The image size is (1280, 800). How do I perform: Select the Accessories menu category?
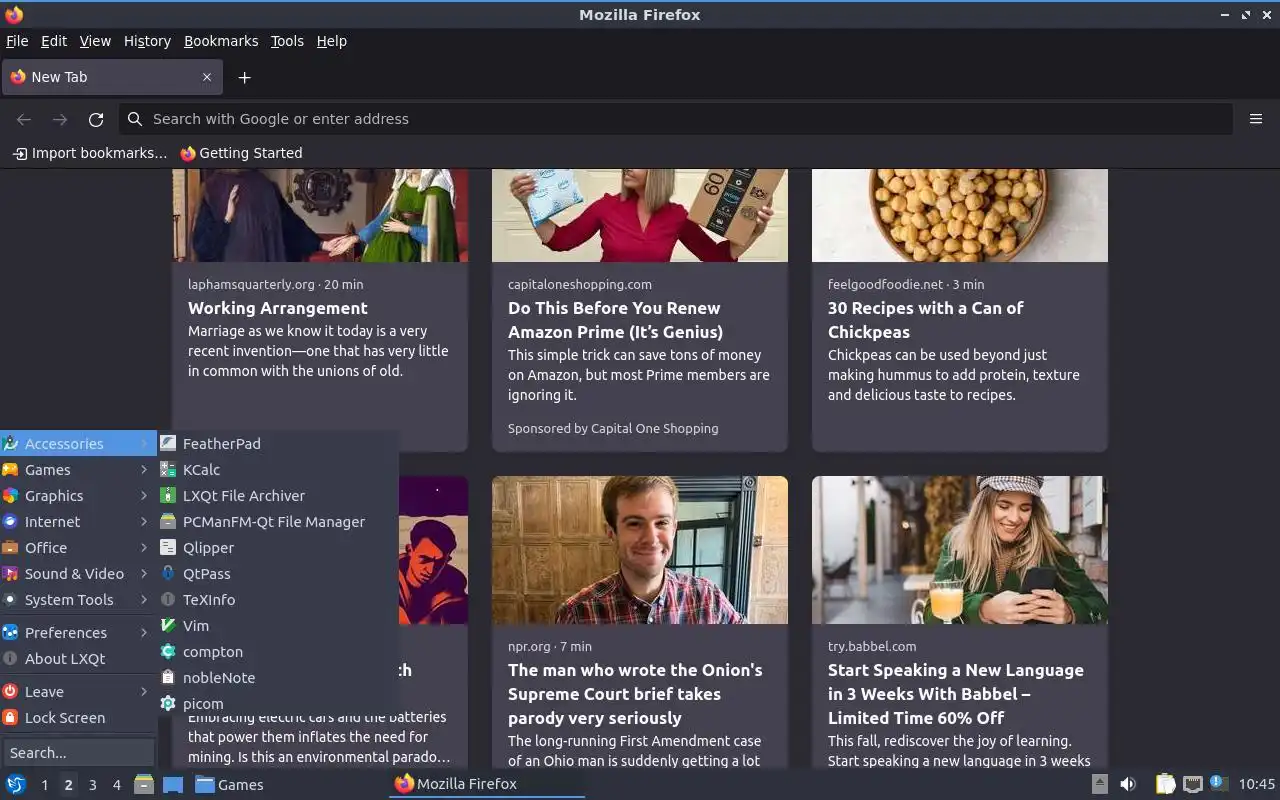(x=77, y=443)
